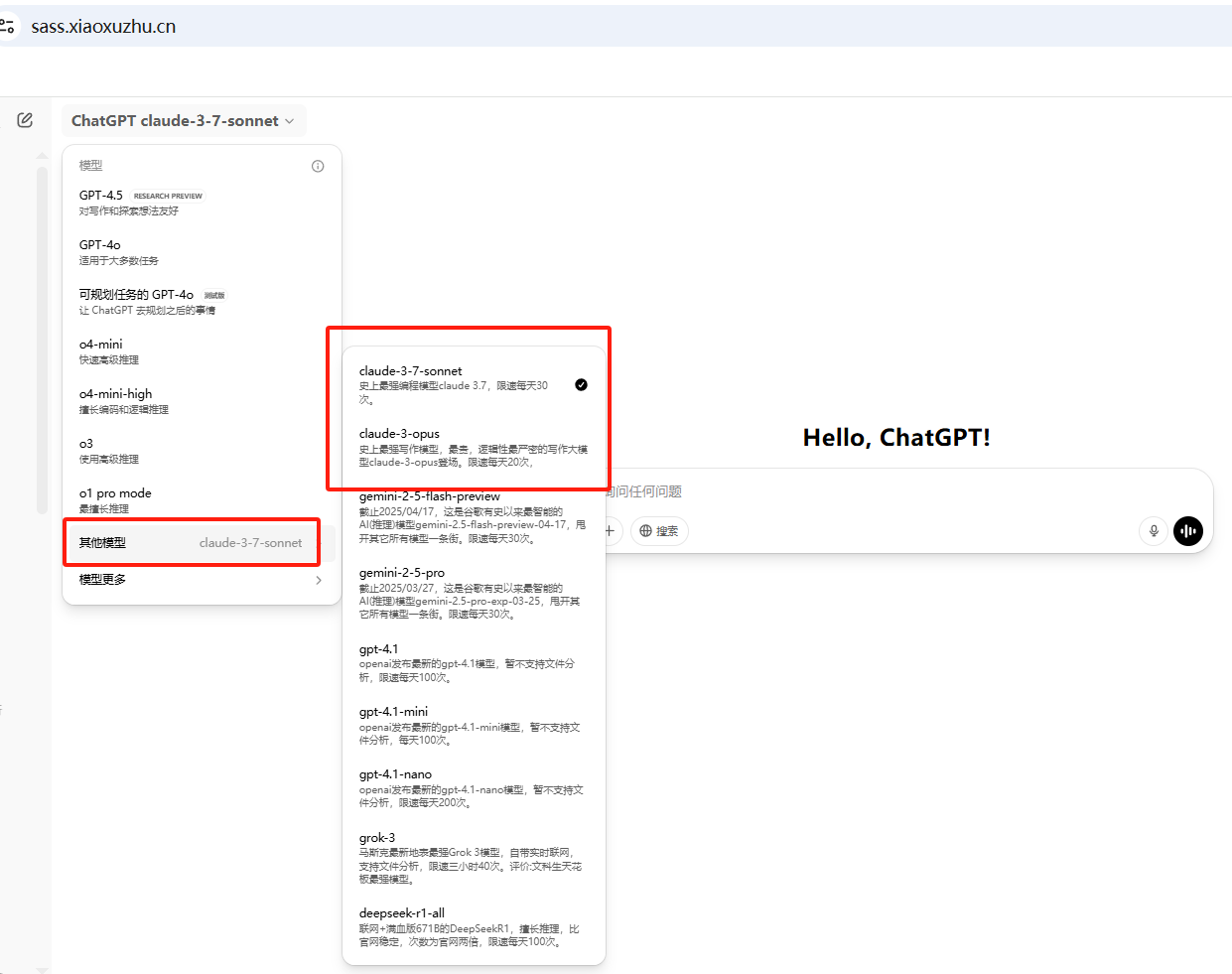Click the info icon in the model panel

tap(317, 166)
